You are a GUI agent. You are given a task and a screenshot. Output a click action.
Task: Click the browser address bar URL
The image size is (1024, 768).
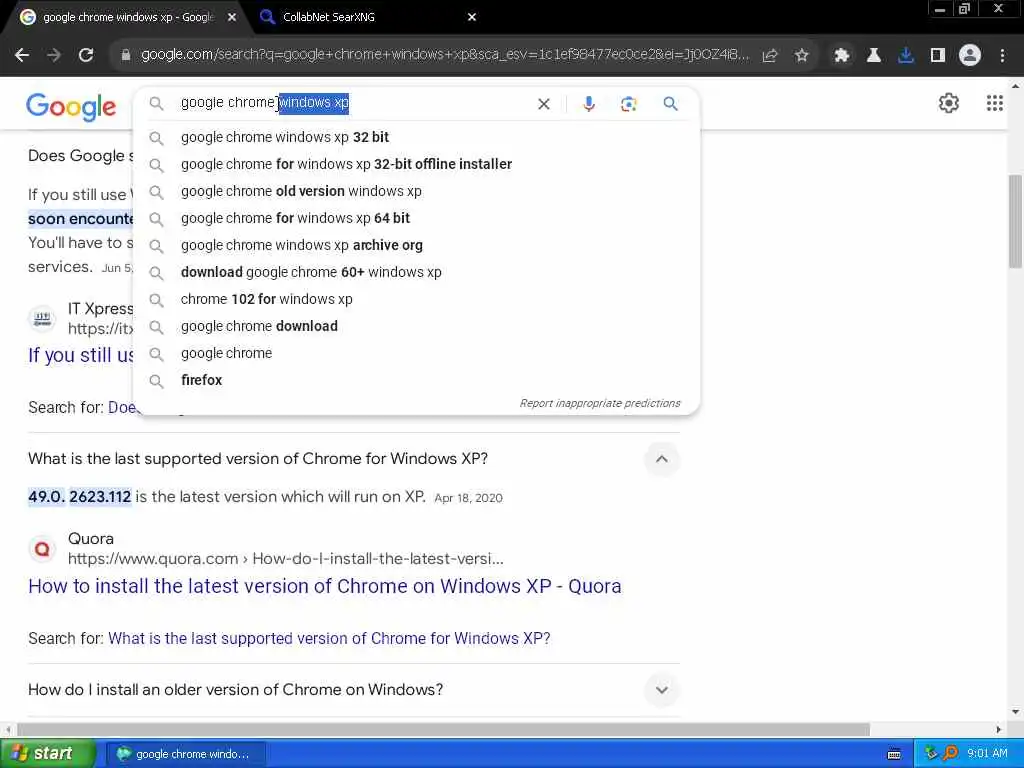tap(444, 55)
